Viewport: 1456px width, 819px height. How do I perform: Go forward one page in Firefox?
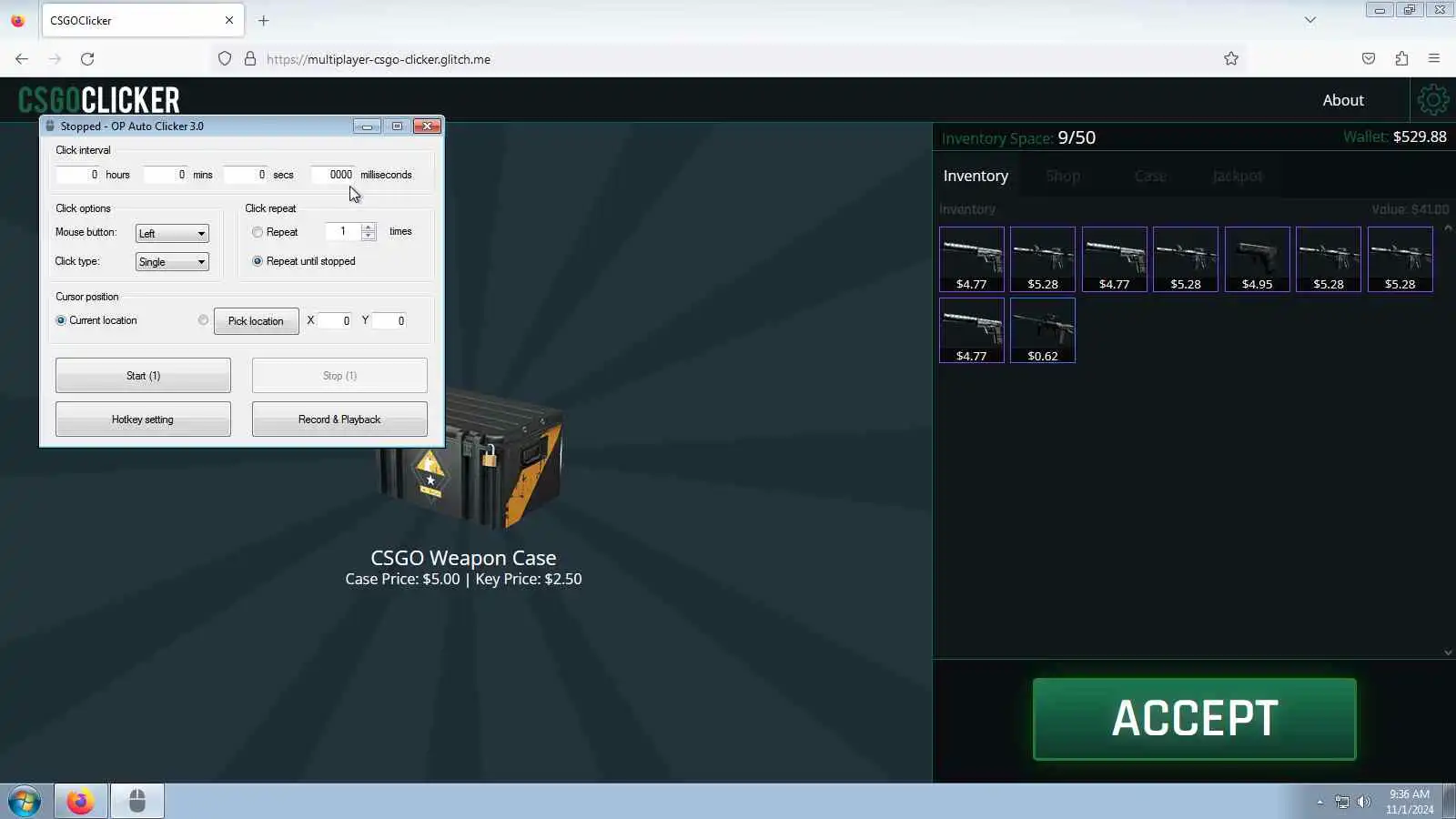pos(55,59)
